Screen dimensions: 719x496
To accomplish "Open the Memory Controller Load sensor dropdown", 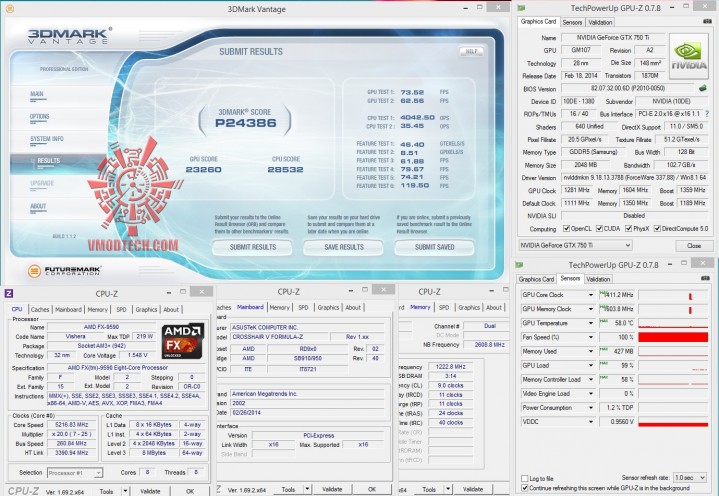I will point(591,380).
